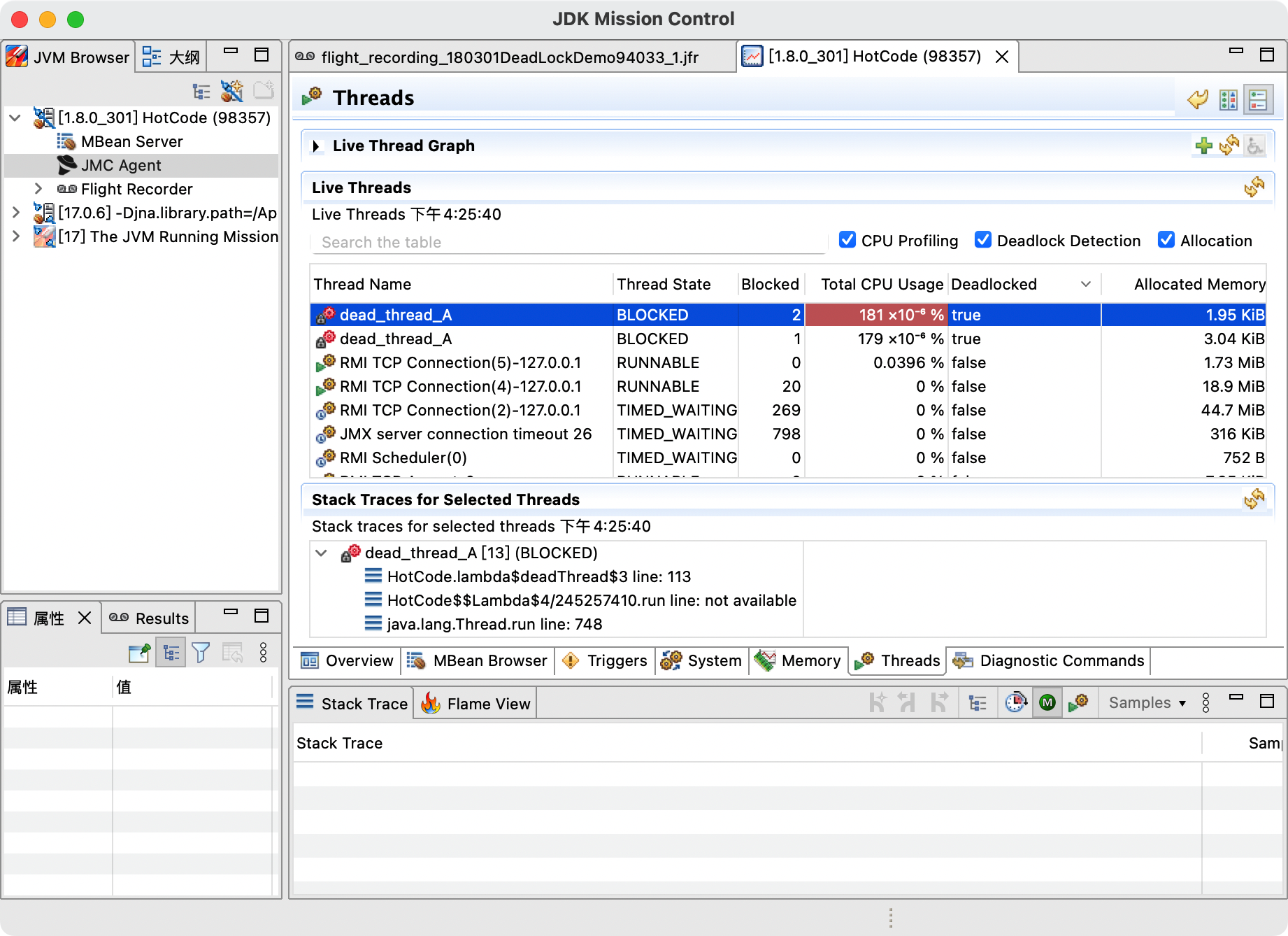Click the green plus icon in Live Thread Graph
The image size is (1288, 936).
1203,146
